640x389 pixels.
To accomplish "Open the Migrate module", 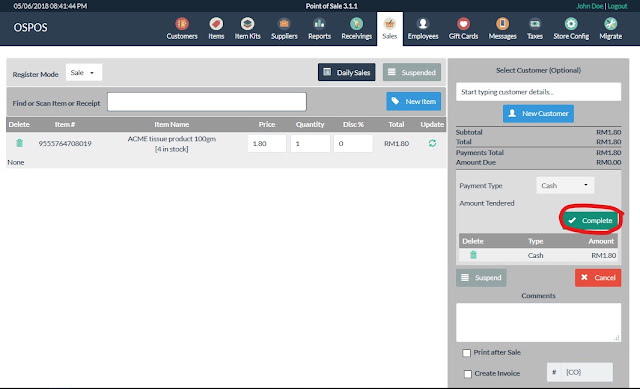I will 611,29.
